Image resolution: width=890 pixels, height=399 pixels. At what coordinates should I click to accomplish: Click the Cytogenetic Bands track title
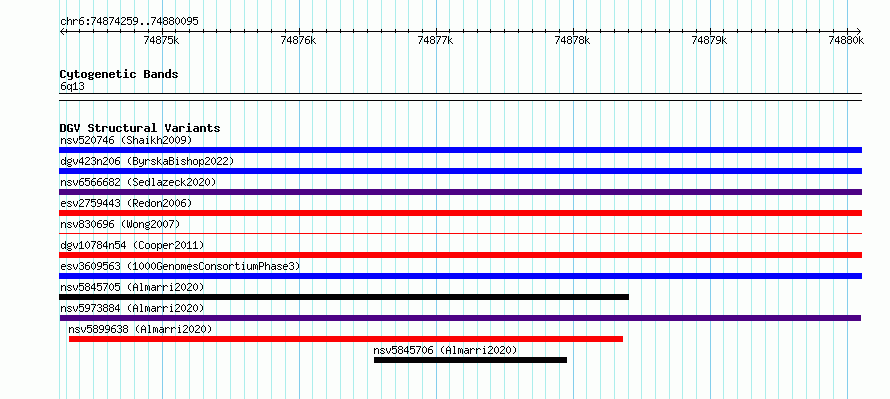(119, 74)
